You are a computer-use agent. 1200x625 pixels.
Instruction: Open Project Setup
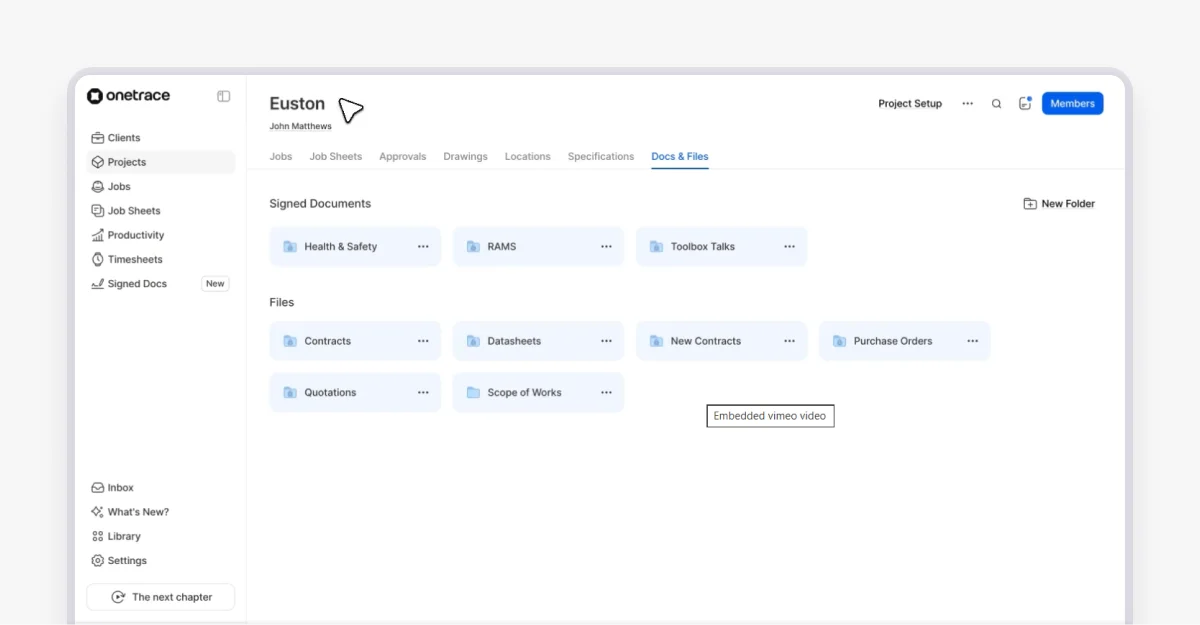(x=910, y=103)
